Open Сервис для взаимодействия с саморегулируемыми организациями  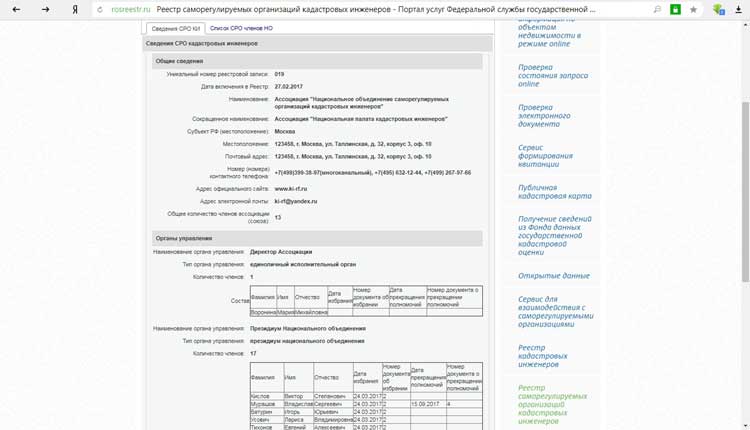[555, 311]
